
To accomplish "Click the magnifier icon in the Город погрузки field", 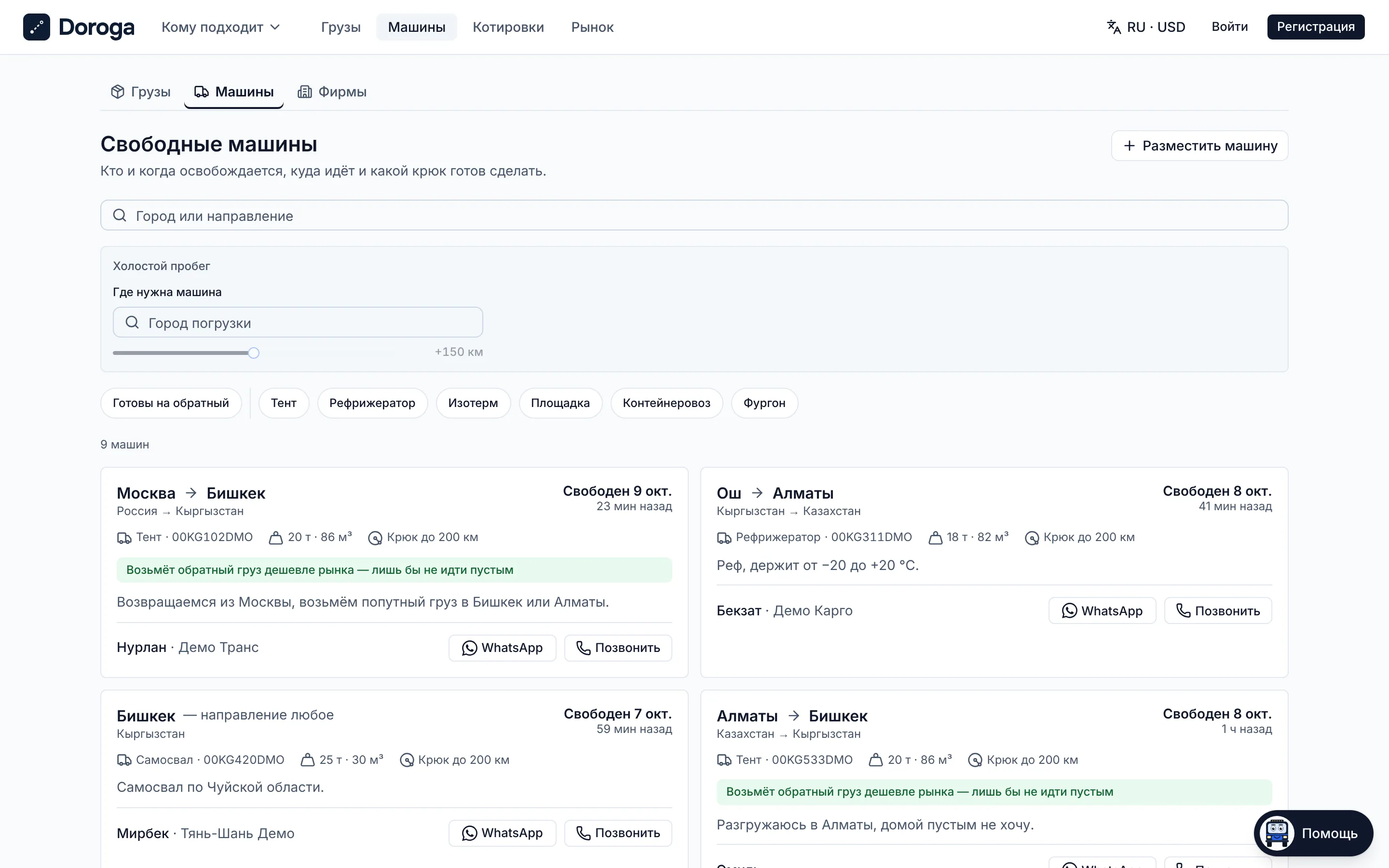I will pos(132,322).
